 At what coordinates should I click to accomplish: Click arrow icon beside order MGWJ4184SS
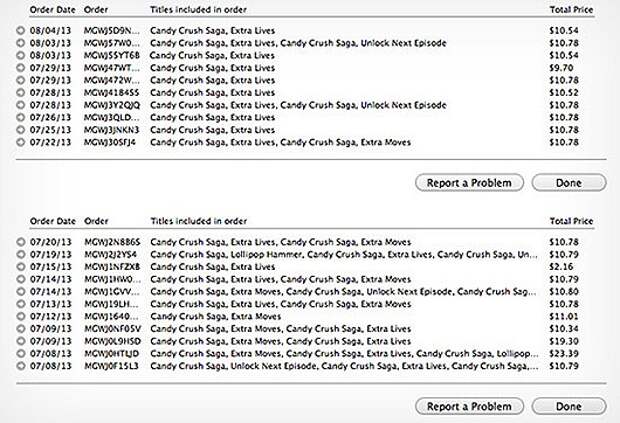coord(21,93)
